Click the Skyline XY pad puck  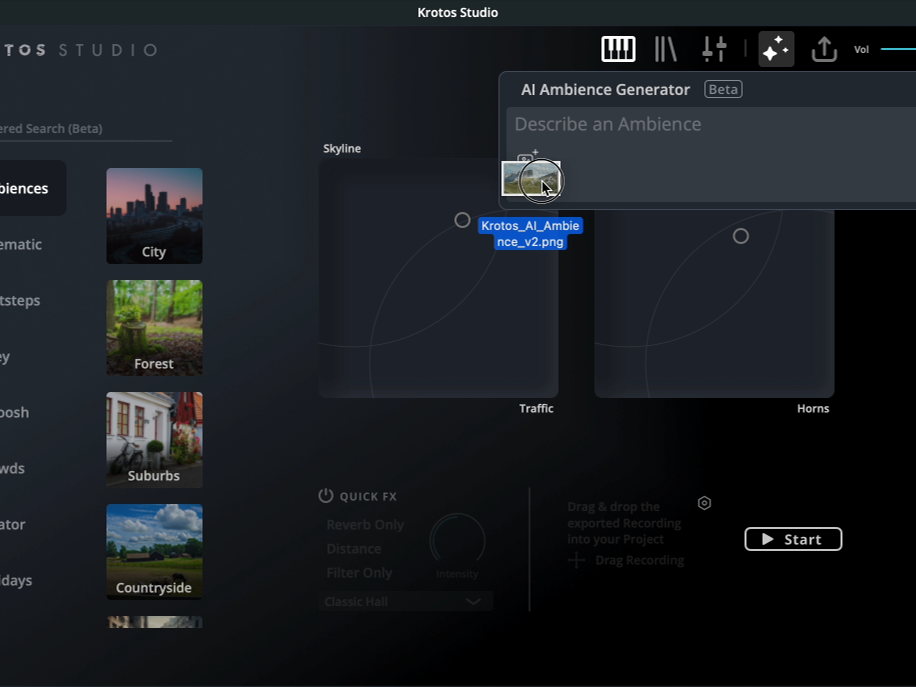click(x=462, y=220)
